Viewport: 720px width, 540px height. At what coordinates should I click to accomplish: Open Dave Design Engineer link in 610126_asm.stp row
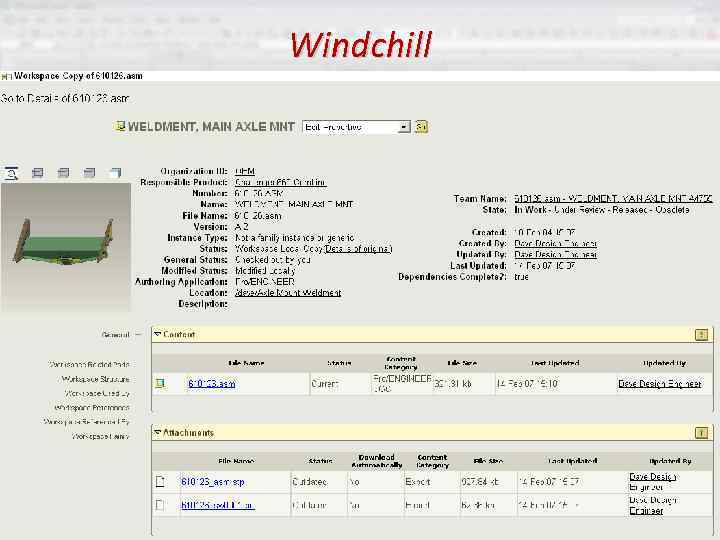click(x=652, y=481)
